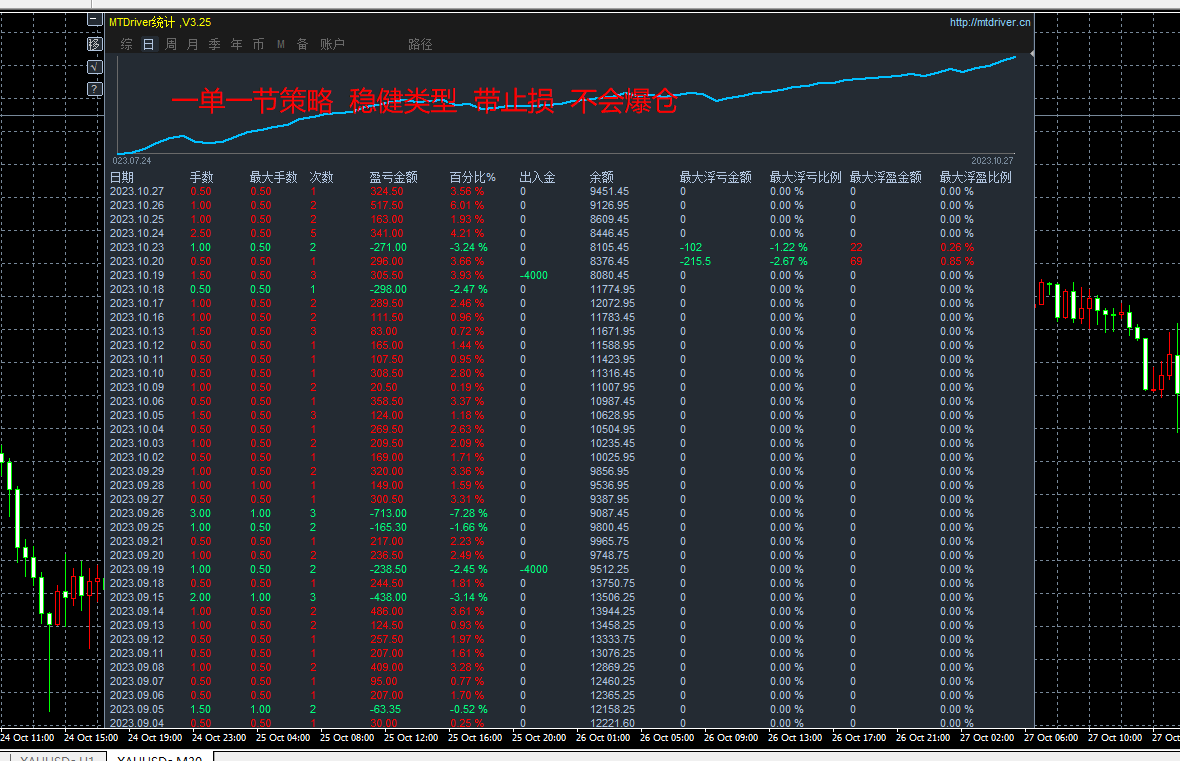Click the 最大浮亏金额 column header
The height and width of the screenshot is (761, 1180).
tap(716, 178)
